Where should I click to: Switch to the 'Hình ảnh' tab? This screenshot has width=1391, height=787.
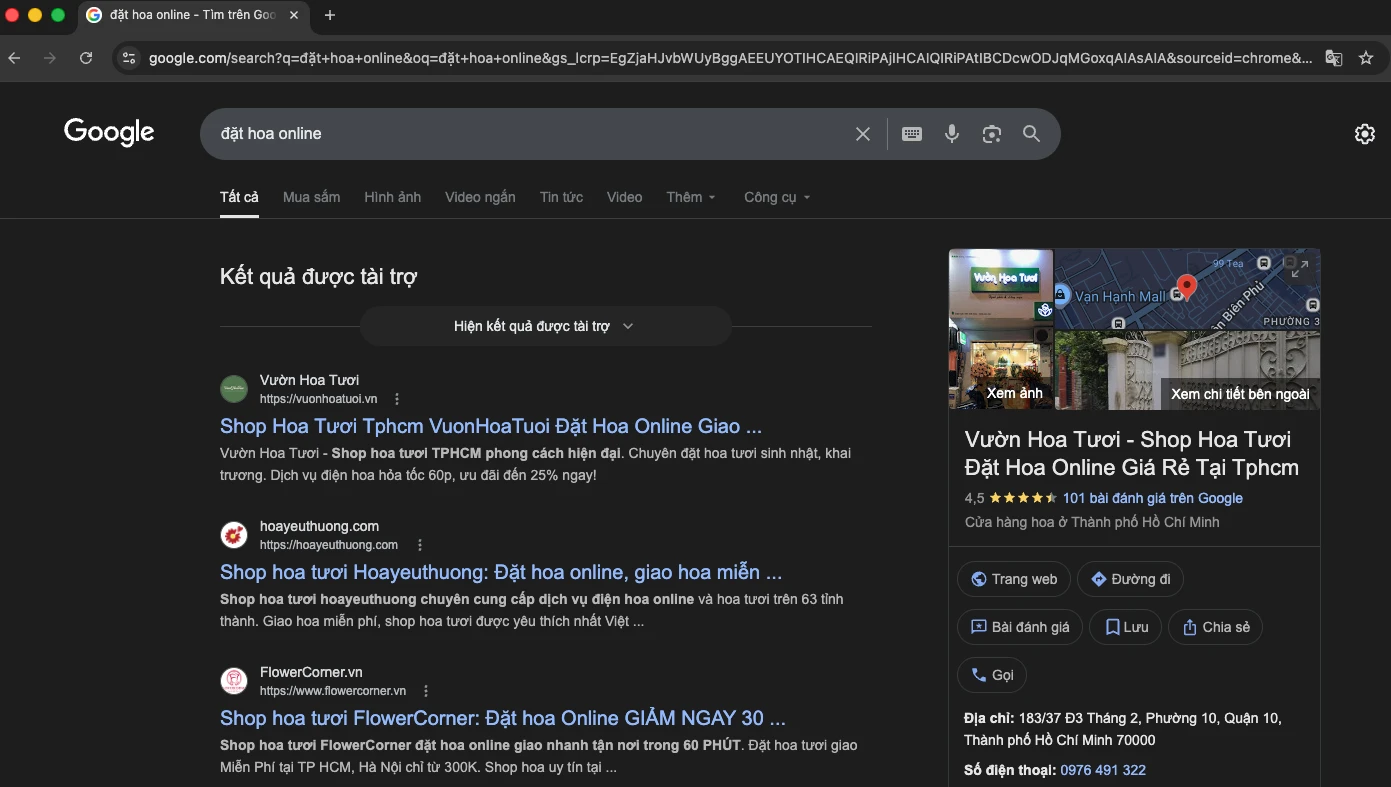(x=393, y=197)
